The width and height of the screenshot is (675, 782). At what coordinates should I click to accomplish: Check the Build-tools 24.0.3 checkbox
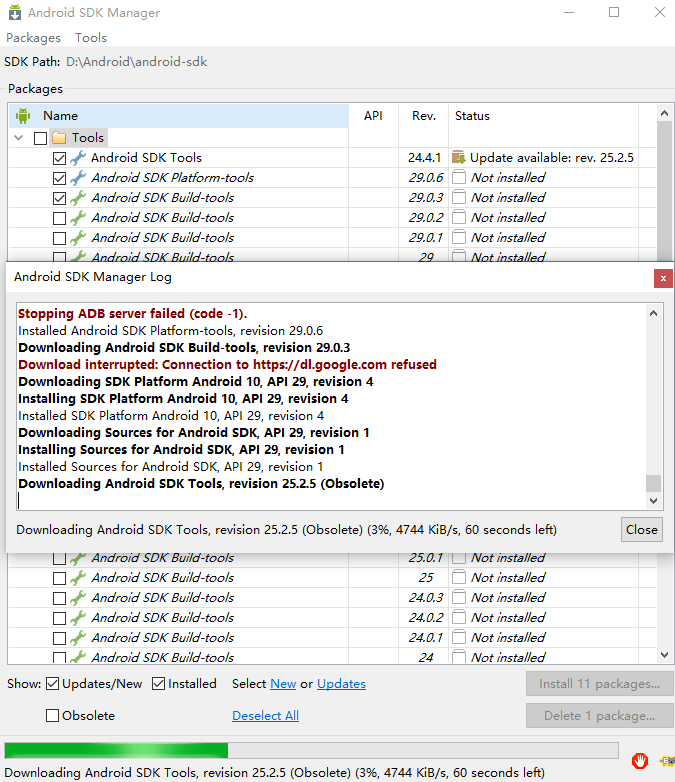click(59, 598)
